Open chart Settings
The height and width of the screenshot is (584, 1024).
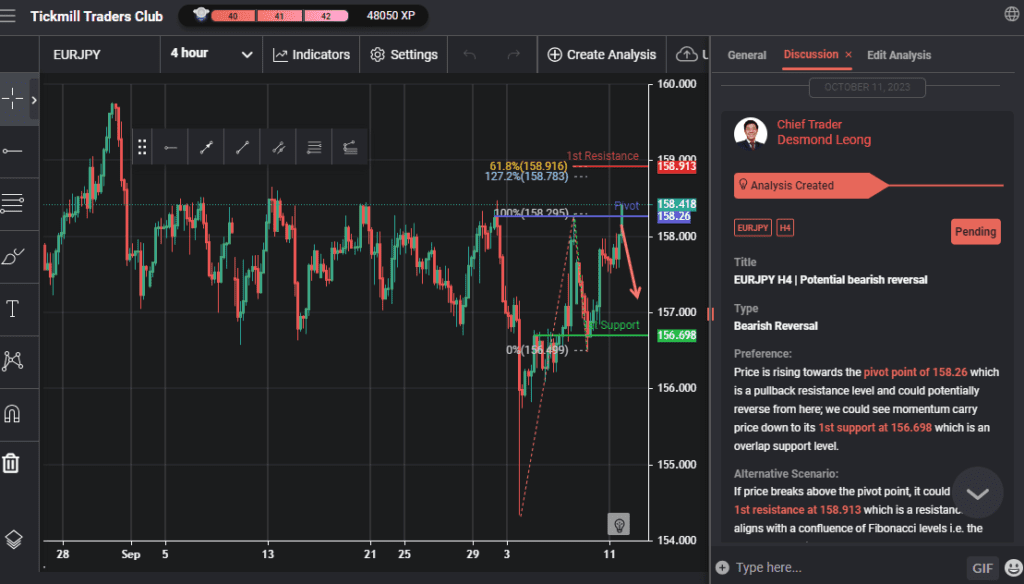[404, 55]
